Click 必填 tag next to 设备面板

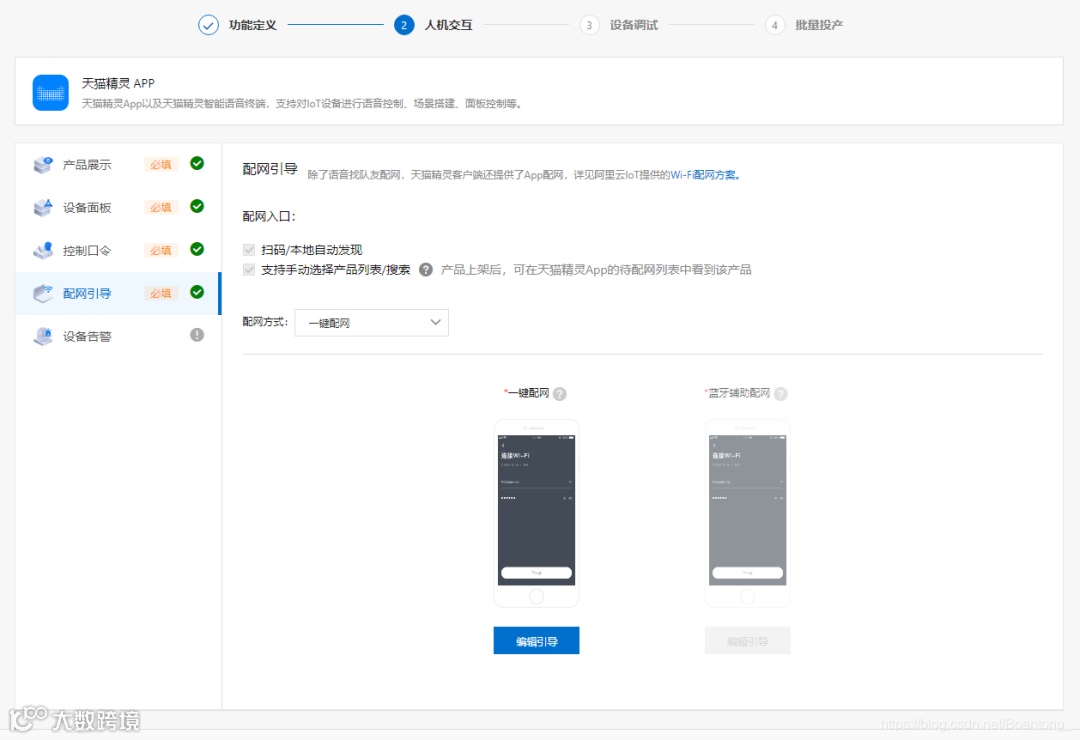(160, 207)
